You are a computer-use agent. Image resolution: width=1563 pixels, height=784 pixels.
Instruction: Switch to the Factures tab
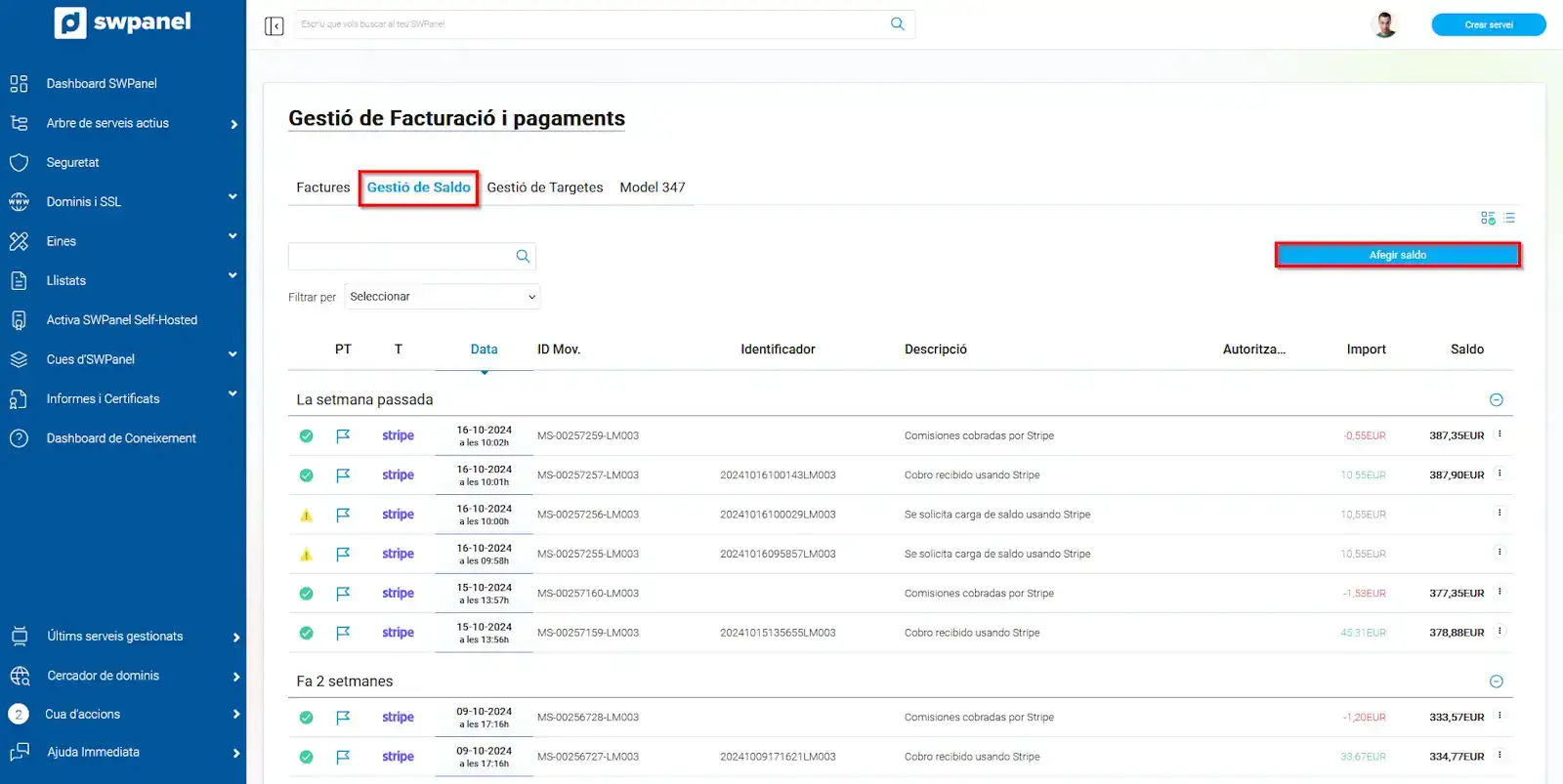[x=323, y=187]
